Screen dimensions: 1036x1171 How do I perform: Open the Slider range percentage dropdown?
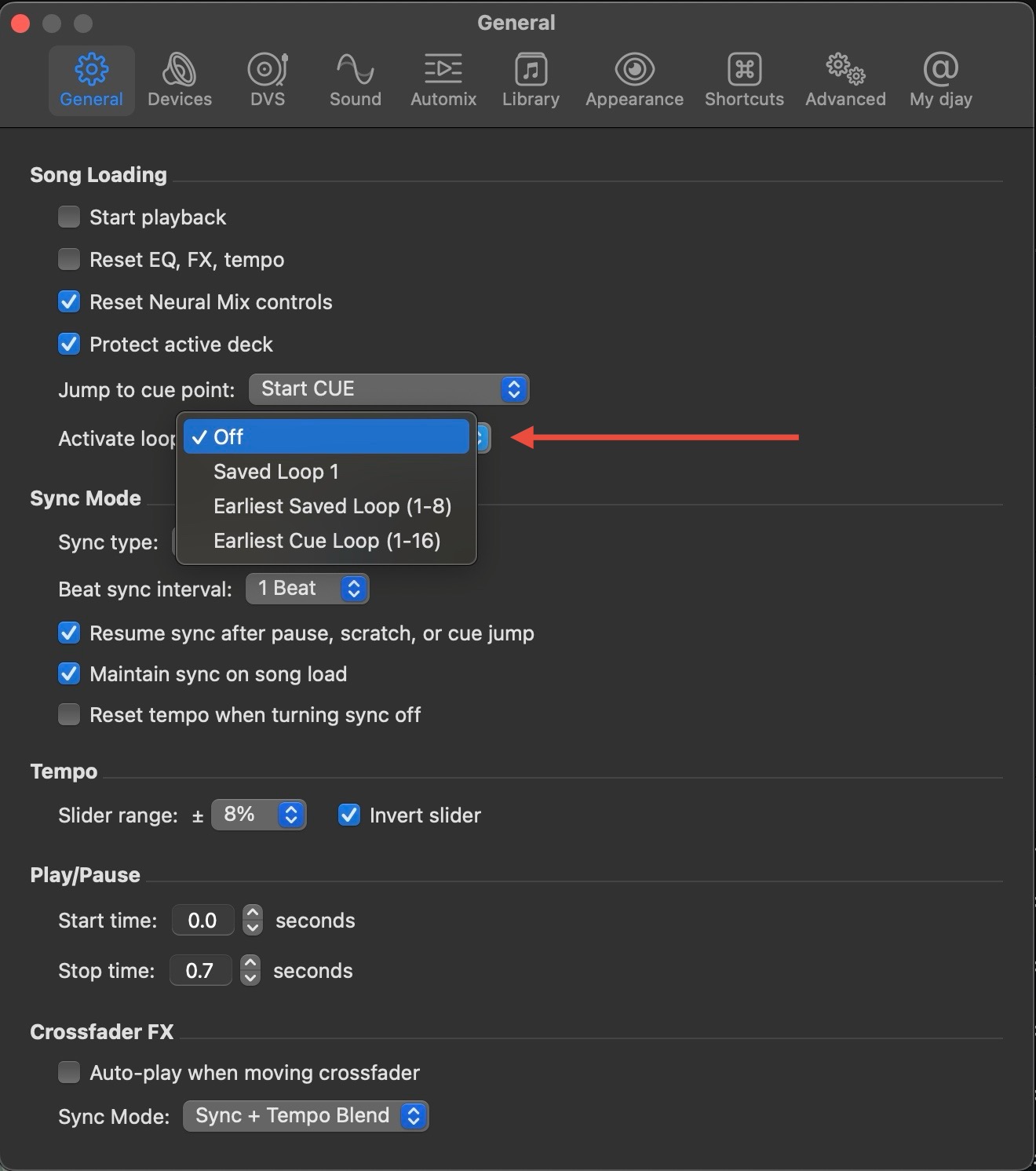258,815
